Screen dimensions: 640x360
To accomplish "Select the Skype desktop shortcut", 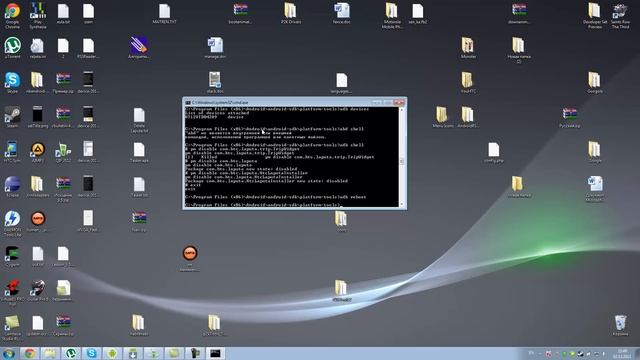I will pos(12,83).
